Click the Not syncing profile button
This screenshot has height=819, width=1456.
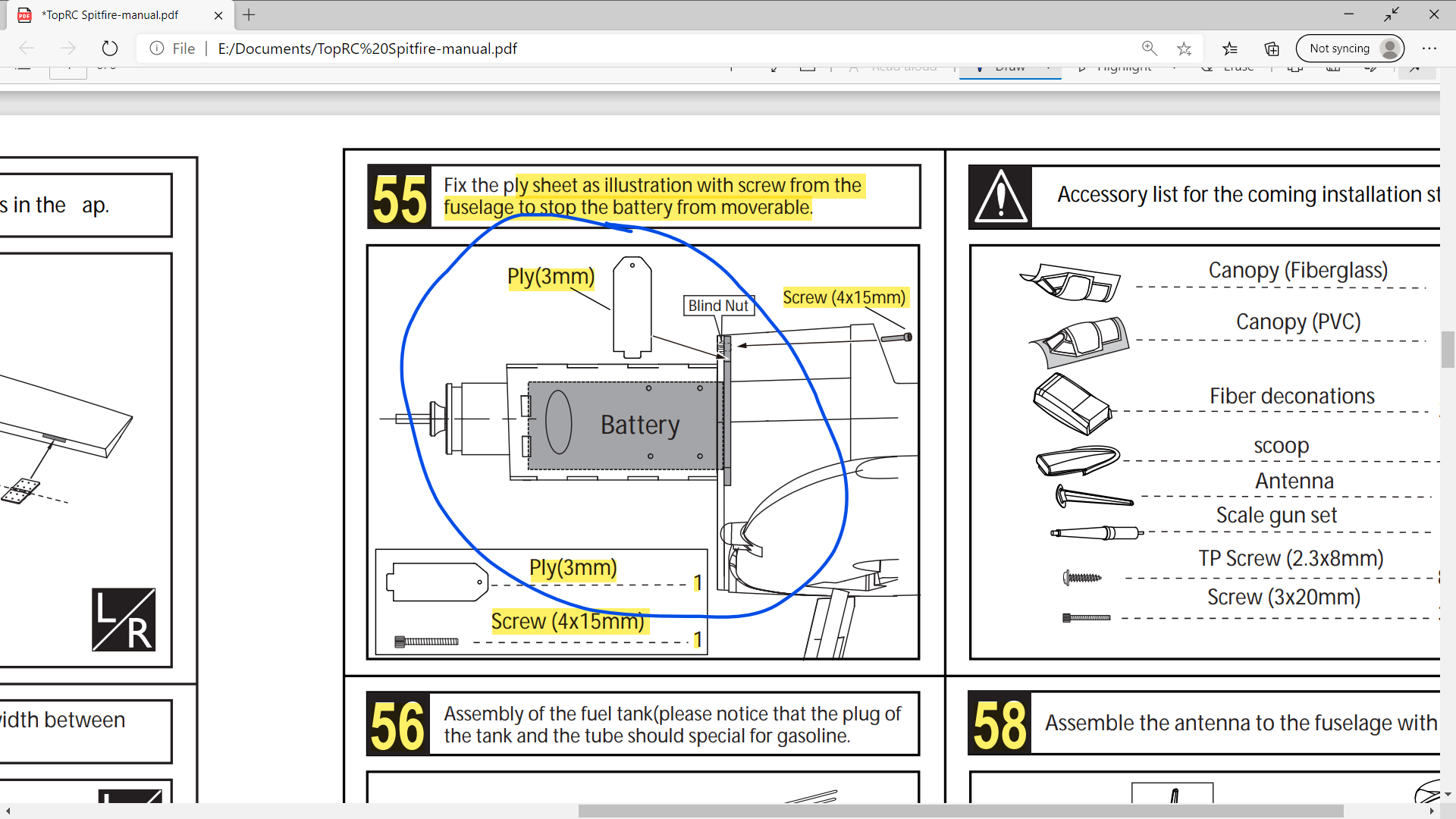1350,49
